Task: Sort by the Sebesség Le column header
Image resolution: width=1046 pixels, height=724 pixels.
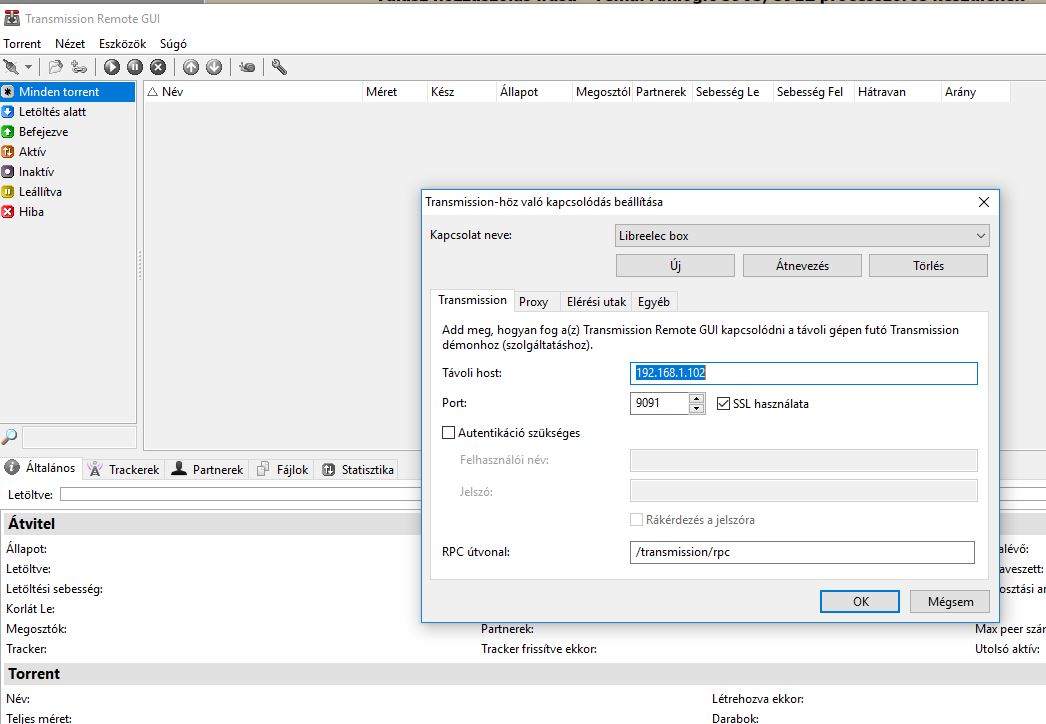Action: pyautogui.click(x=732, y=91)
